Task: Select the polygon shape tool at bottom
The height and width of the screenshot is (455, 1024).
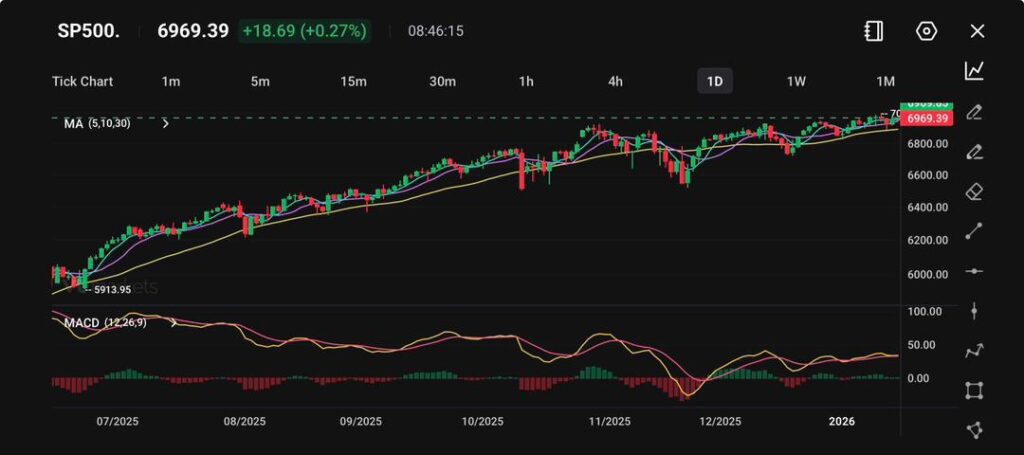Action: [x=974, y=430]
